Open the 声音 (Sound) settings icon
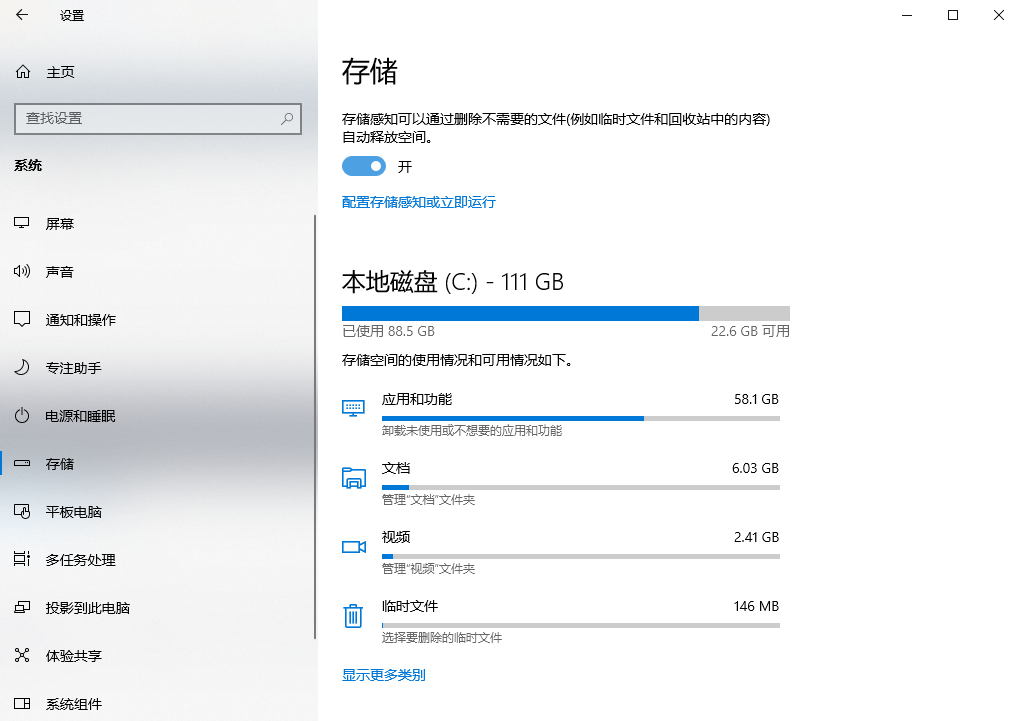The width and height of the screenshot is (1018, 721). tap(22, 271)
